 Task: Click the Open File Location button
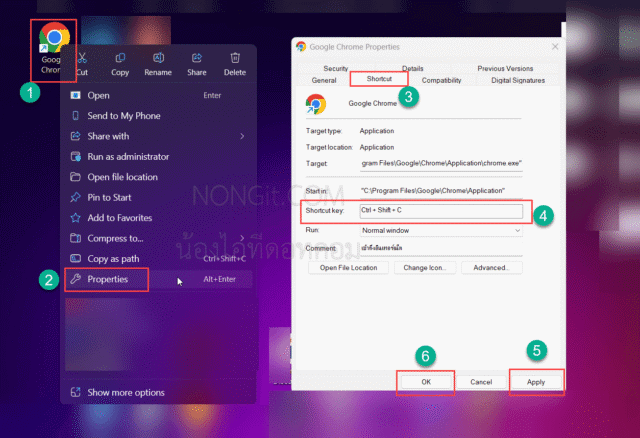(x=349, y=268)
